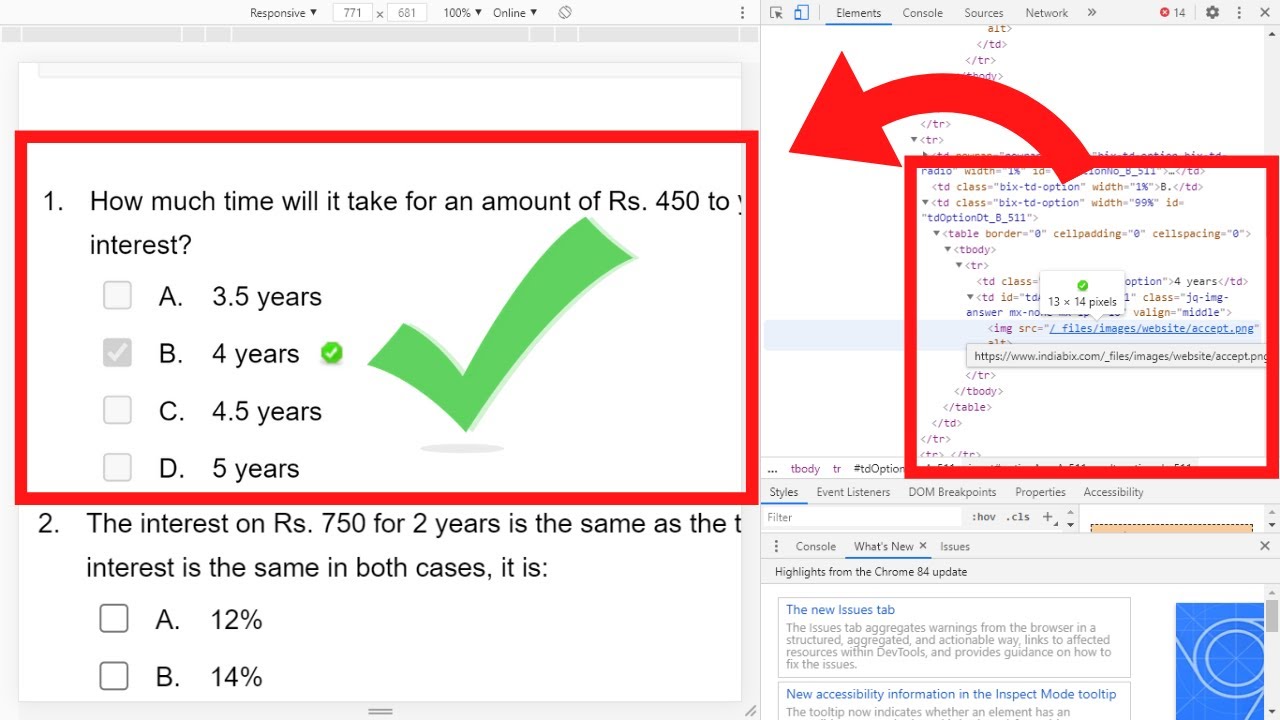Click the Elements panel scroll-up arrow

click(x=1273, y=36)
